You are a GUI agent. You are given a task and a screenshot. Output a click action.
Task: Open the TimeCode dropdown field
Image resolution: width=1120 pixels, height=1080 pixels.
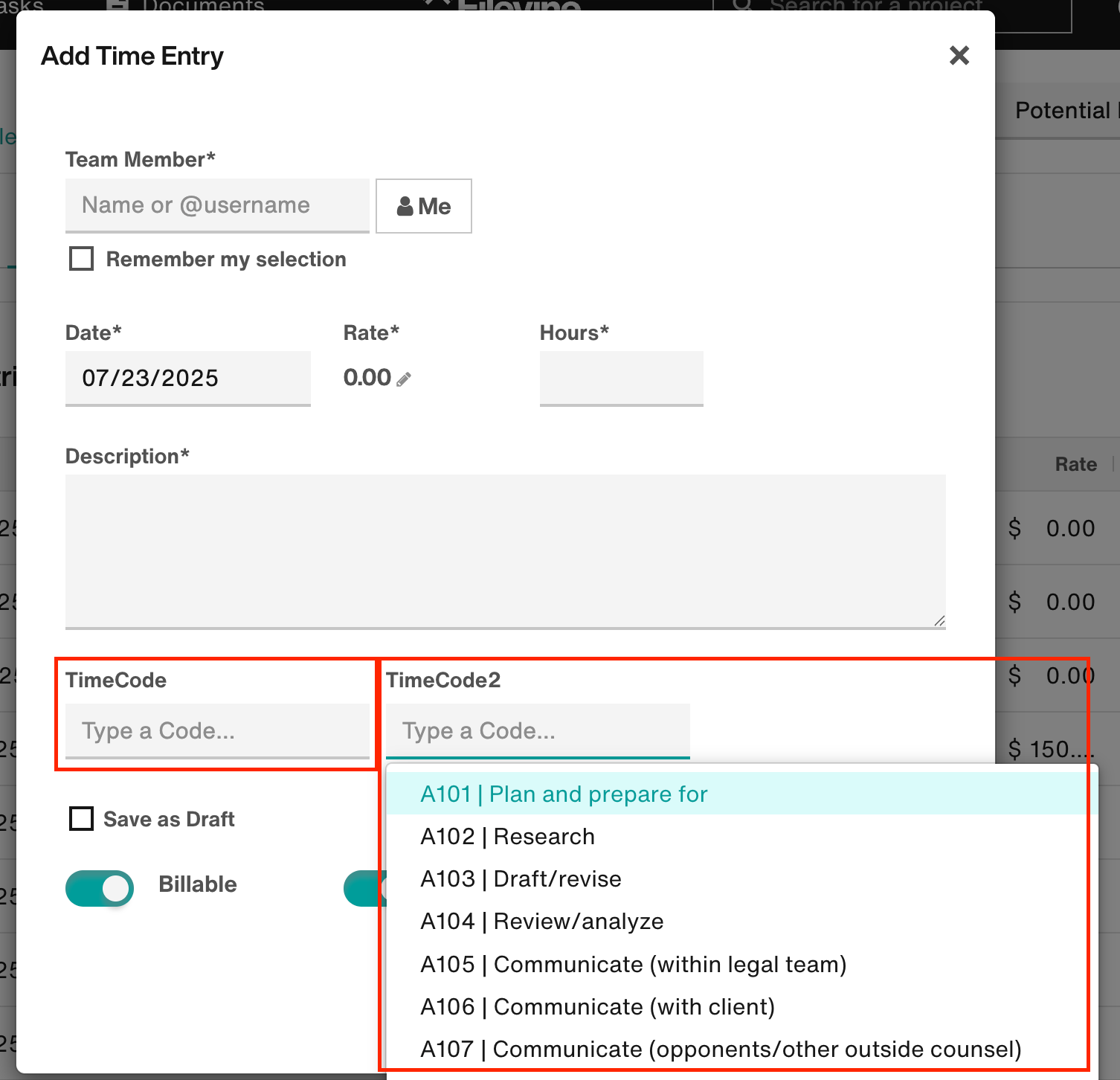216,731
